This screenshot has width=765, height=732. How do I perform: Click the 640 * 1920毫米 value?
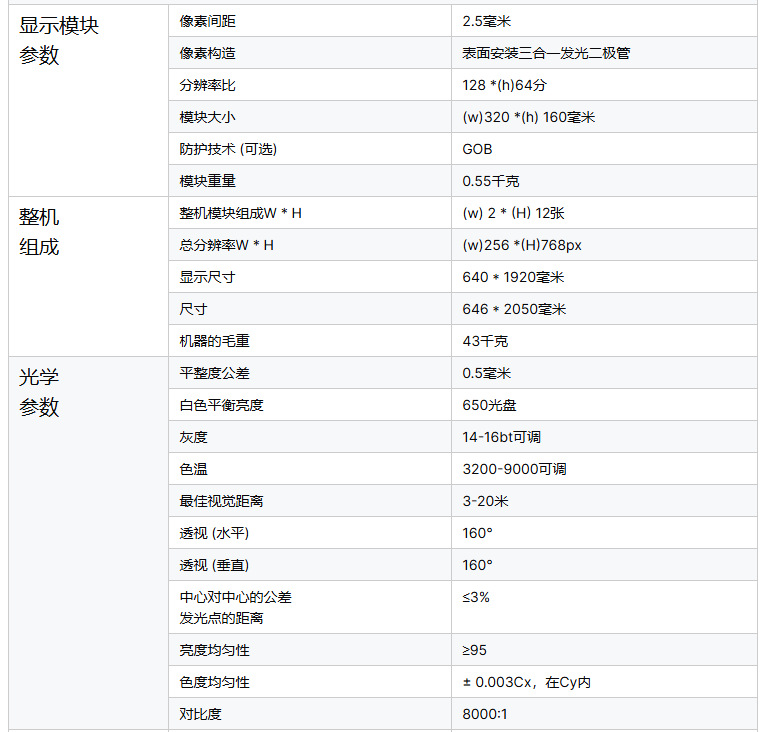(513, 277)
